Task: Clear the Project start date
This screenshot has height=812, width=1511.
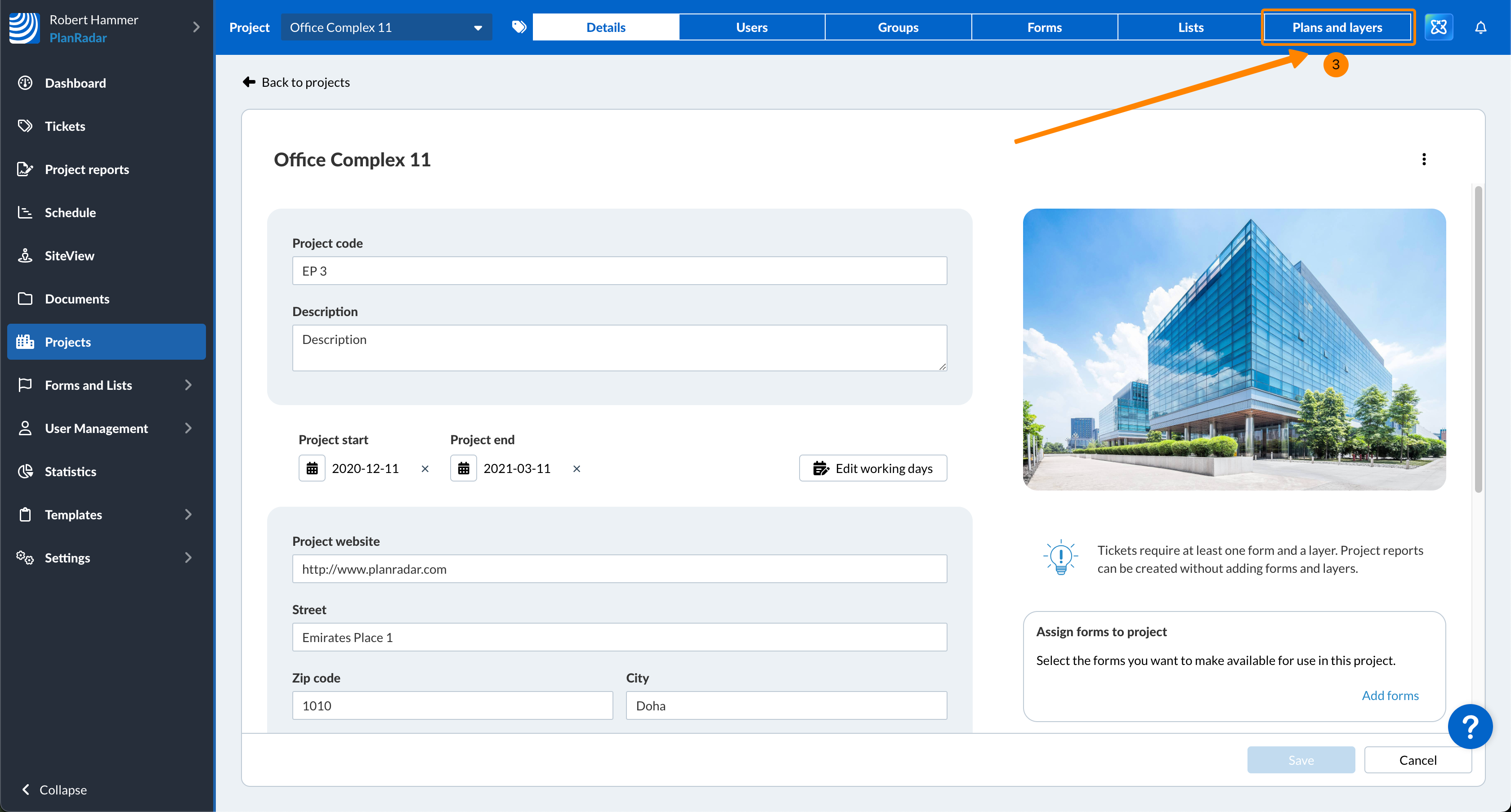Action: click(425, 469)
